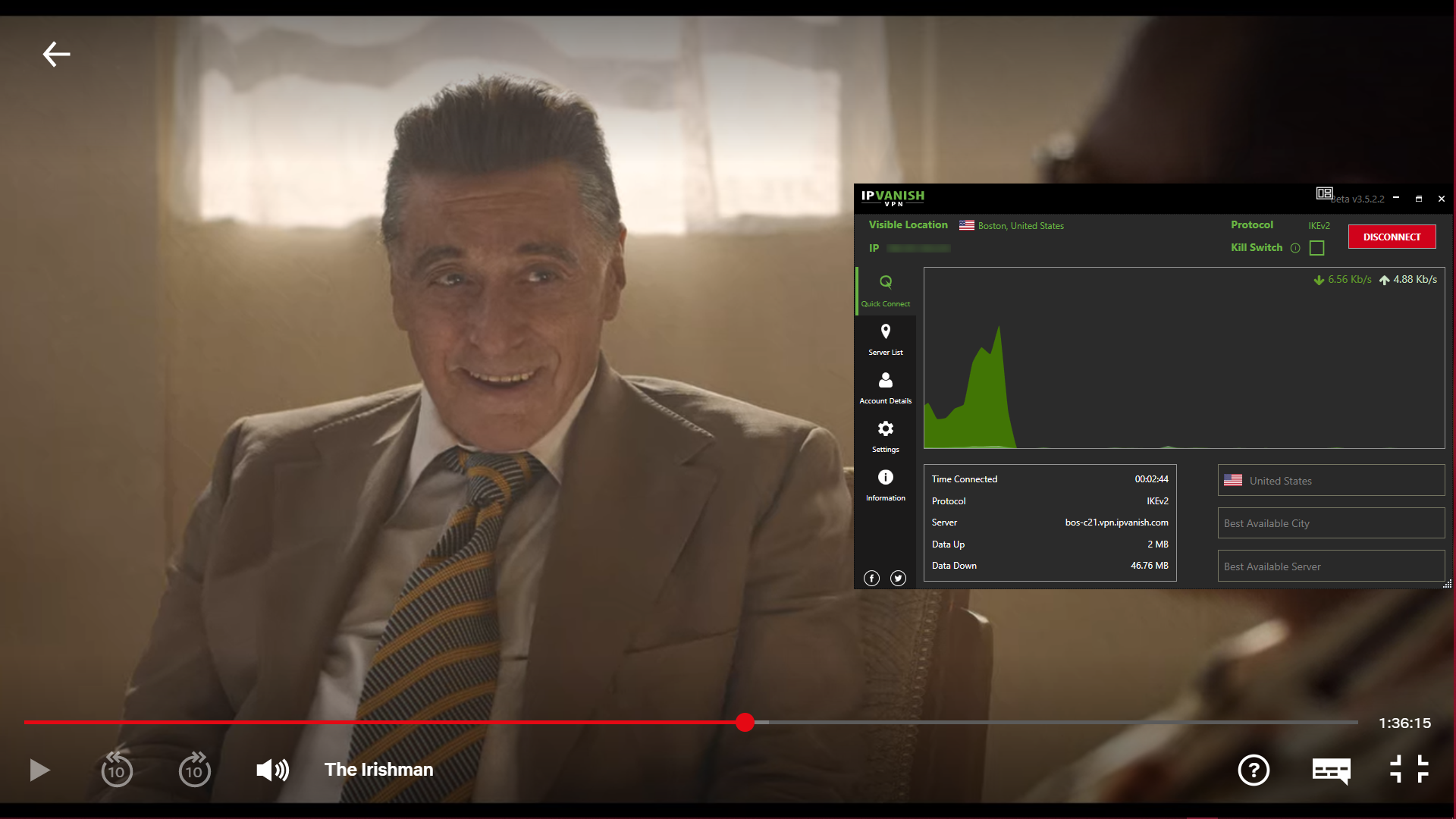
Task: Open Account Details in IPVanish sidebar
Action: [x=886, y=388]
